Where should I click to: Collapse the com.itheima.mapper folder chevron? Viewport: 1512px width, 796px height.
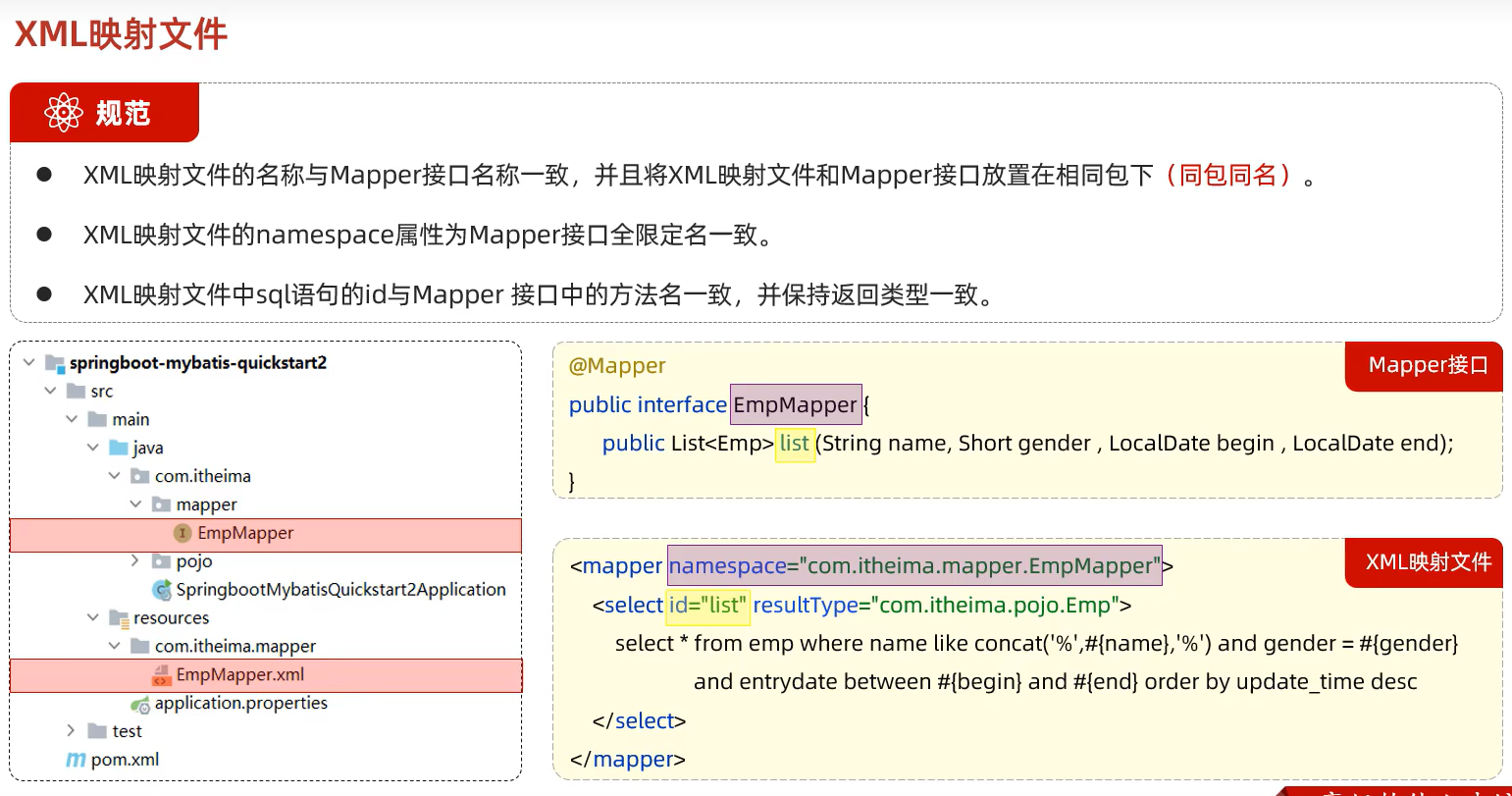[x=115, y=647]
